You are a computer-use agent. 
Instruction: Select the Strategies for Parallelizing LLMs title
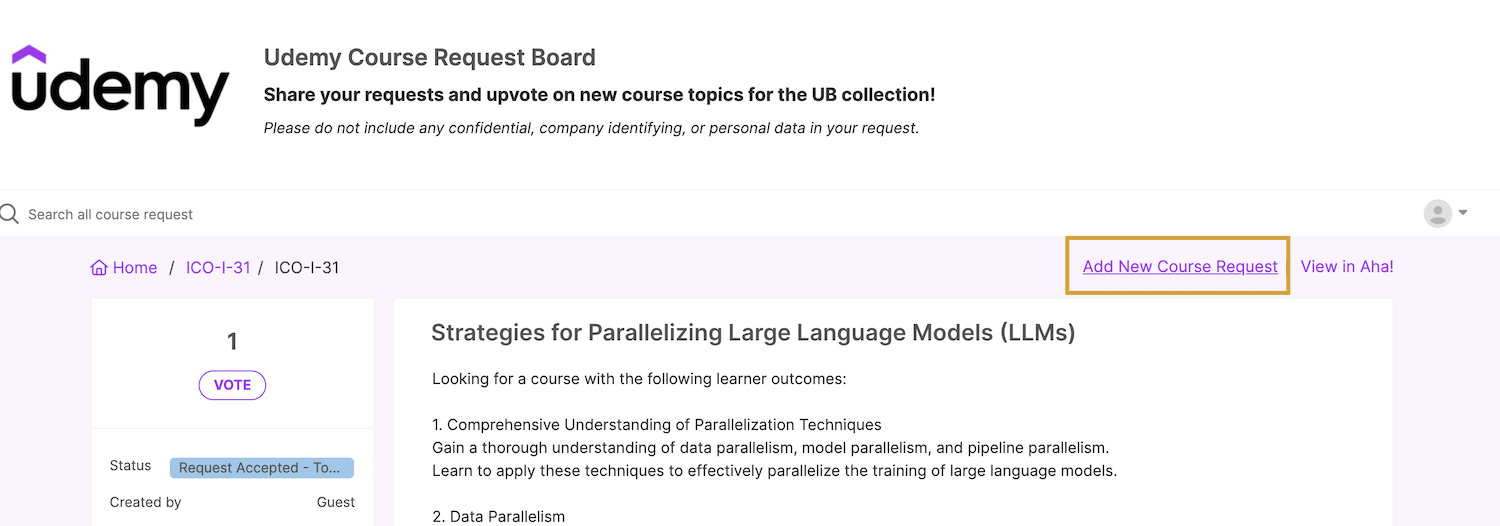tap(753, 333)
